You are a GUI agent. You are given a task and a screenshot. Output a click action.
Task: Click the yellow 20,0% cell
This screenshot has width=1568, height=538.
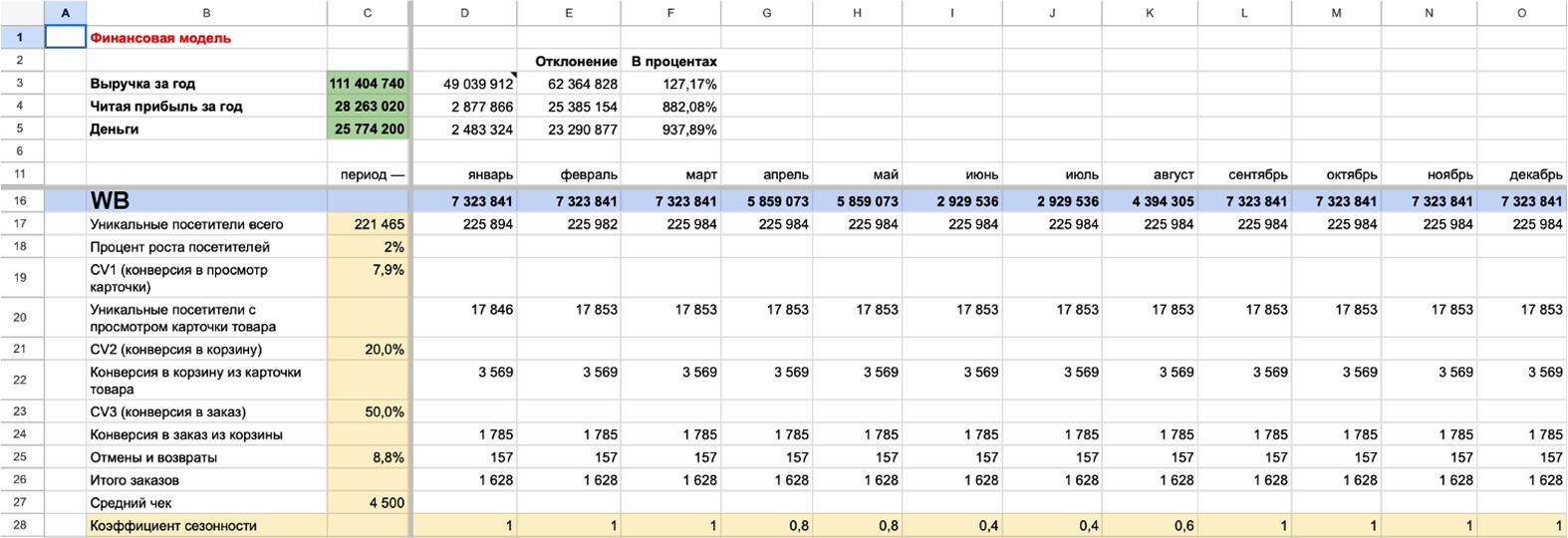[368, 349]
